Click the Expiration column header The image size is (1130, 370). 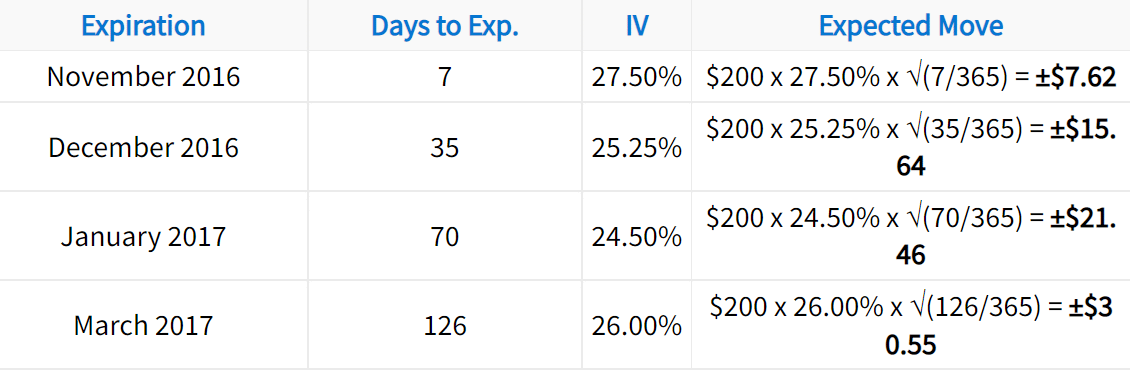143,26
